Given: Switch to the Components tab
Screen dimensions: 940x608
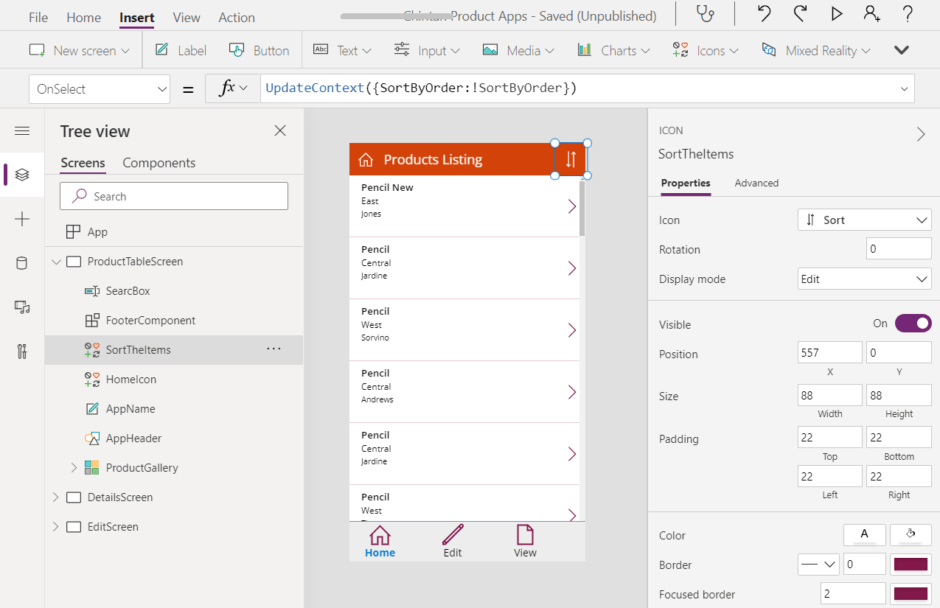Looking at the screenshot, I should (159, 162).
